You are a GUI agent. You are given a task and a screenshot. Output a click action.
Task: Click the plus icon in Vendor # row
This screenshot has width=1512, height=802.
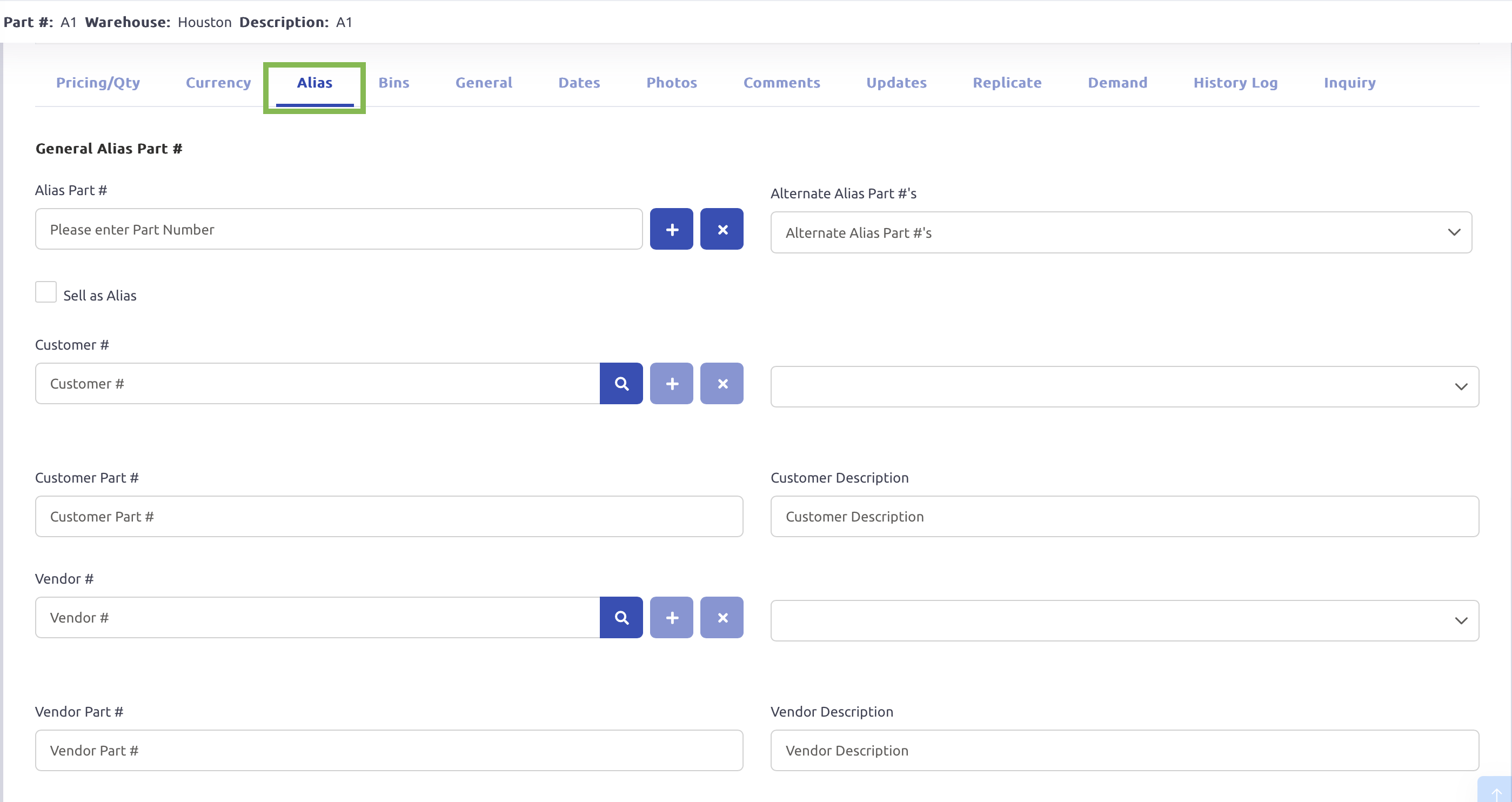coord(672,618)
